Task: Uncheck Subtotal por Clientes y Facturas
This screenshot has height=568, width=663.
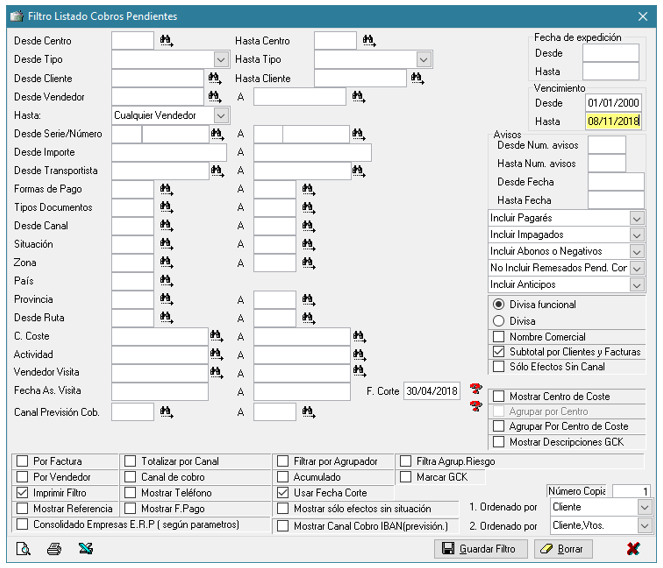Action: pos(499,352)
